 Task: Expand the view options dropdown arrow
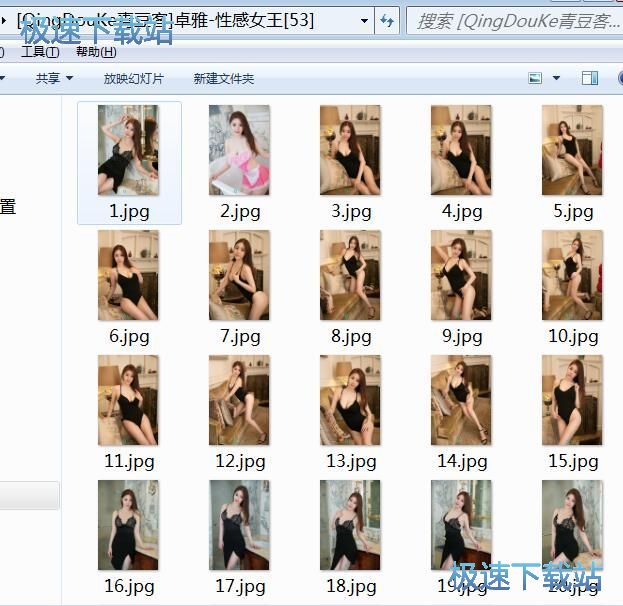click(x=556, y=78)
